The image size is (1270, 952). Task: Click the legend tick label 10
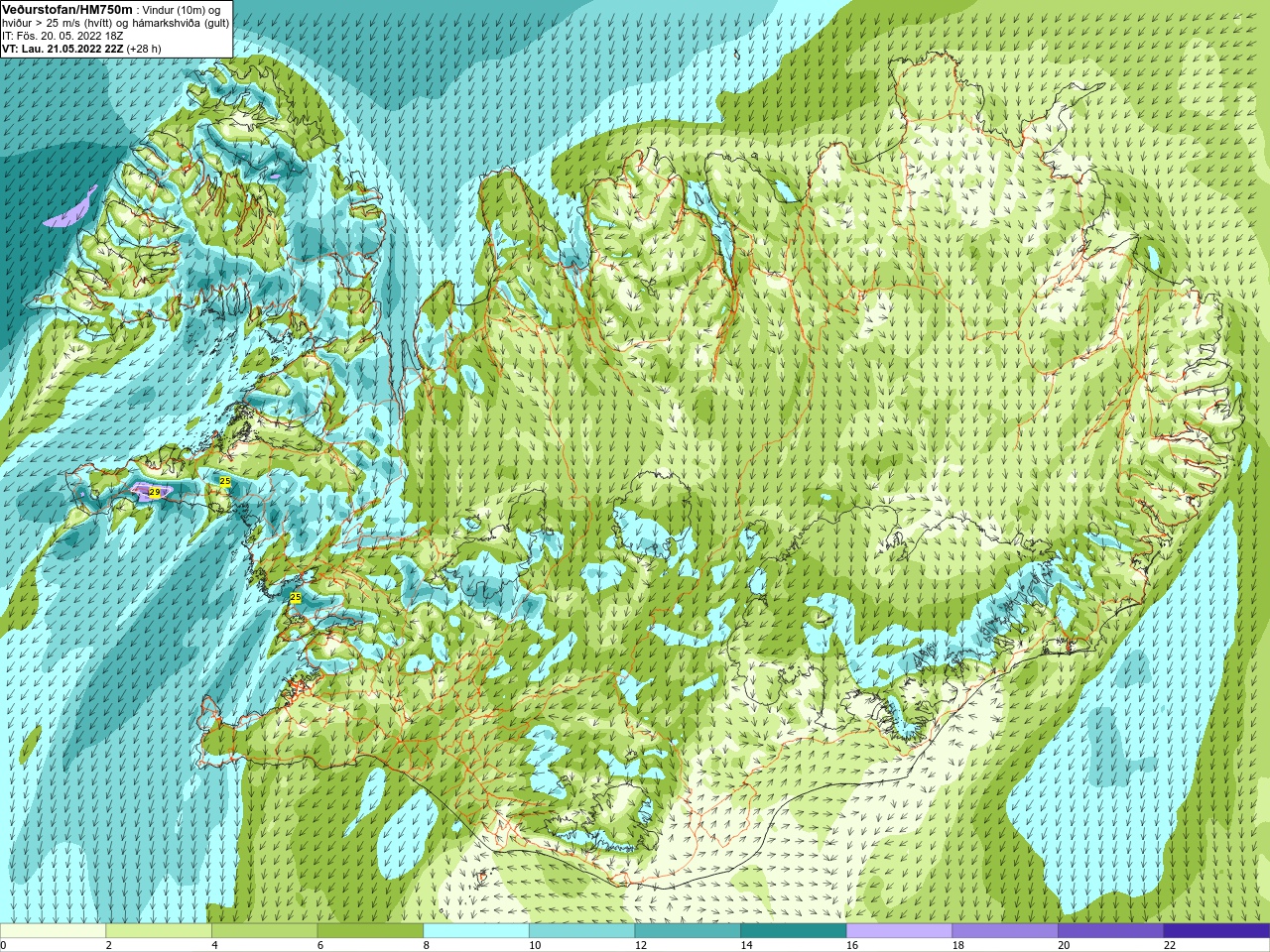click(535, 945)
